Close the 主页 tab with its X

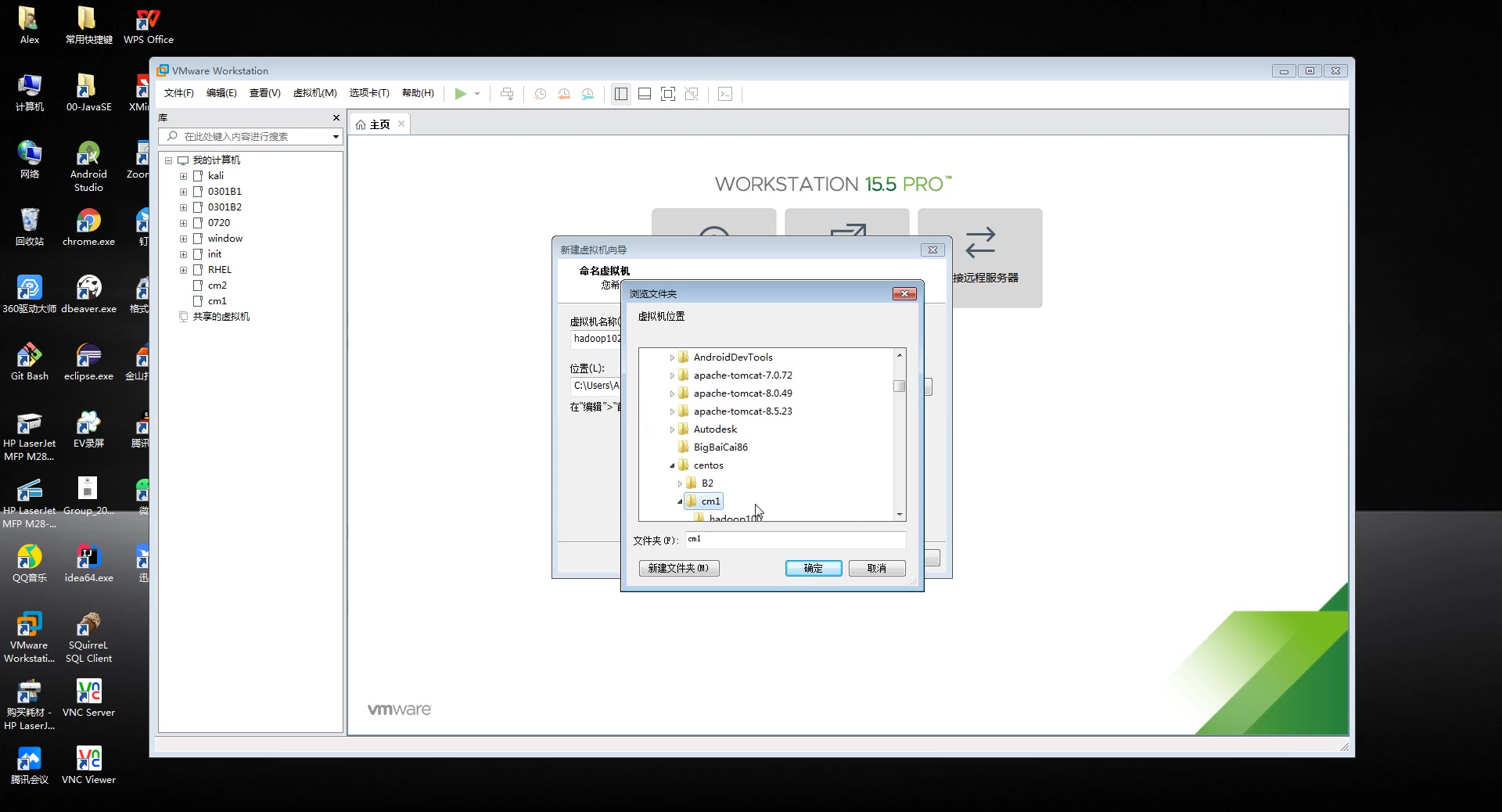[401, 124]
